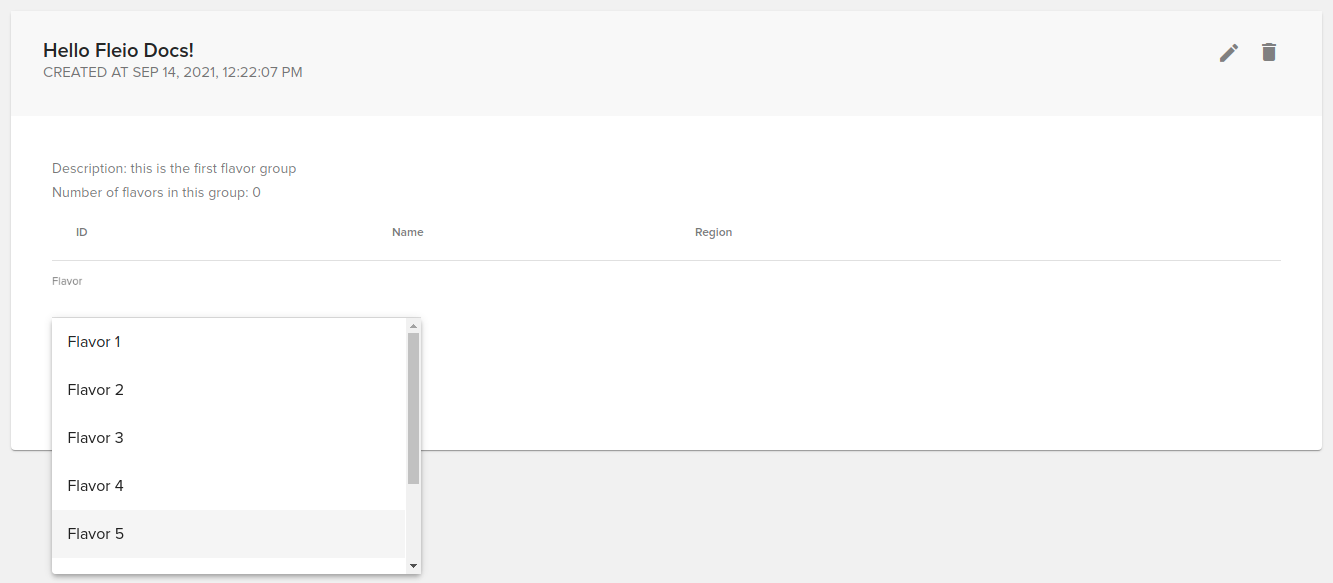This screenshot has height=583, width=1333.
Task: Select Flavor 1 from the dropdown list
Action: coord(94,342)
